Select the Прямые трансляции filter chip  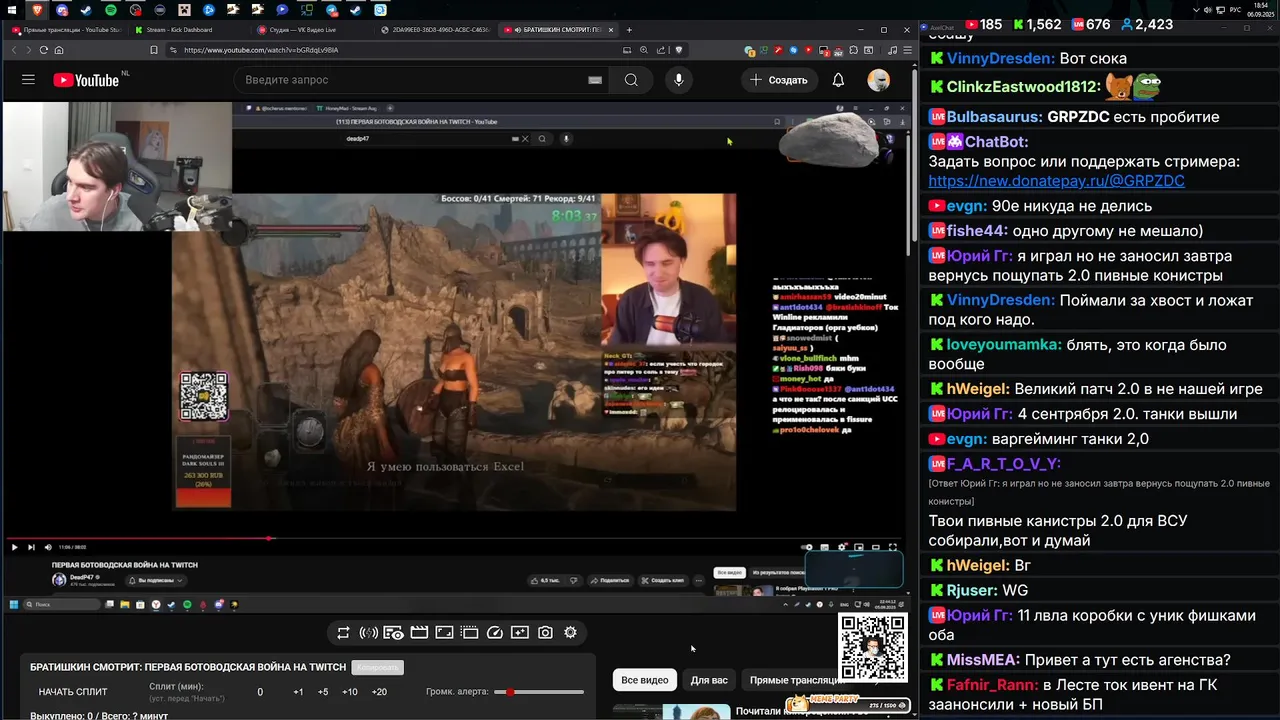tap(795, 680)
